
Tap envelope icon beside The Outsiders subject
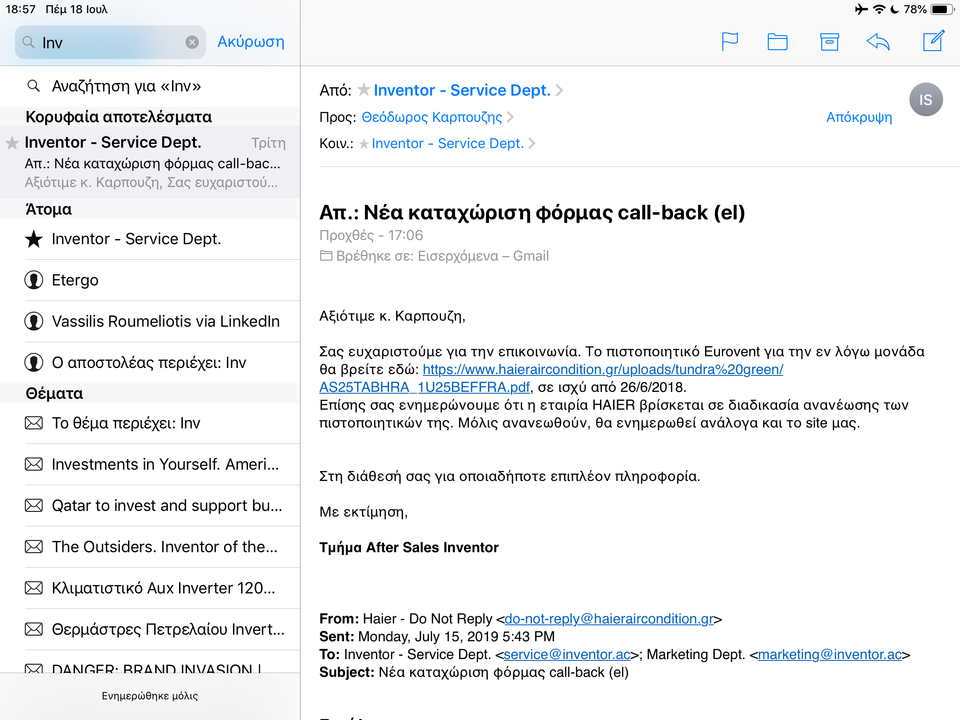[x=34, y=546]
